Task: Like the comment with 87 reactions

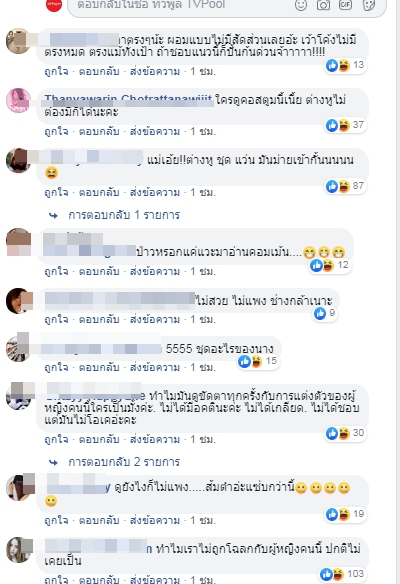Action: tap(56, 193)
